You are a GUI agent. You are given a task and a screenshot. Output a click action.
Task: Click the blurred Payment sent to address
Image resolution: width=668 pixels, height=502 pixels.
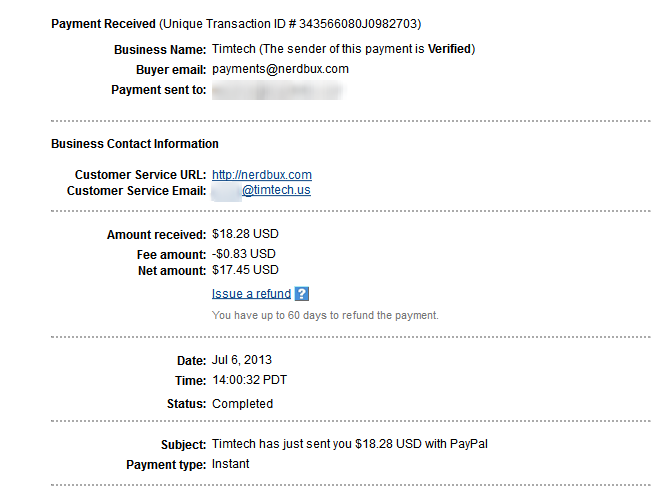click(277, 90)
